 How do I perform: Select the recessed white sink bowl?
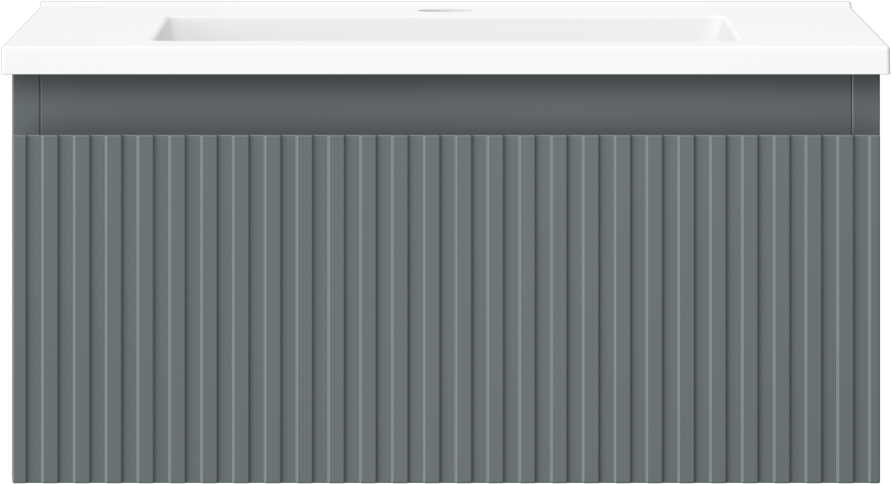click(x=445, y=28)
